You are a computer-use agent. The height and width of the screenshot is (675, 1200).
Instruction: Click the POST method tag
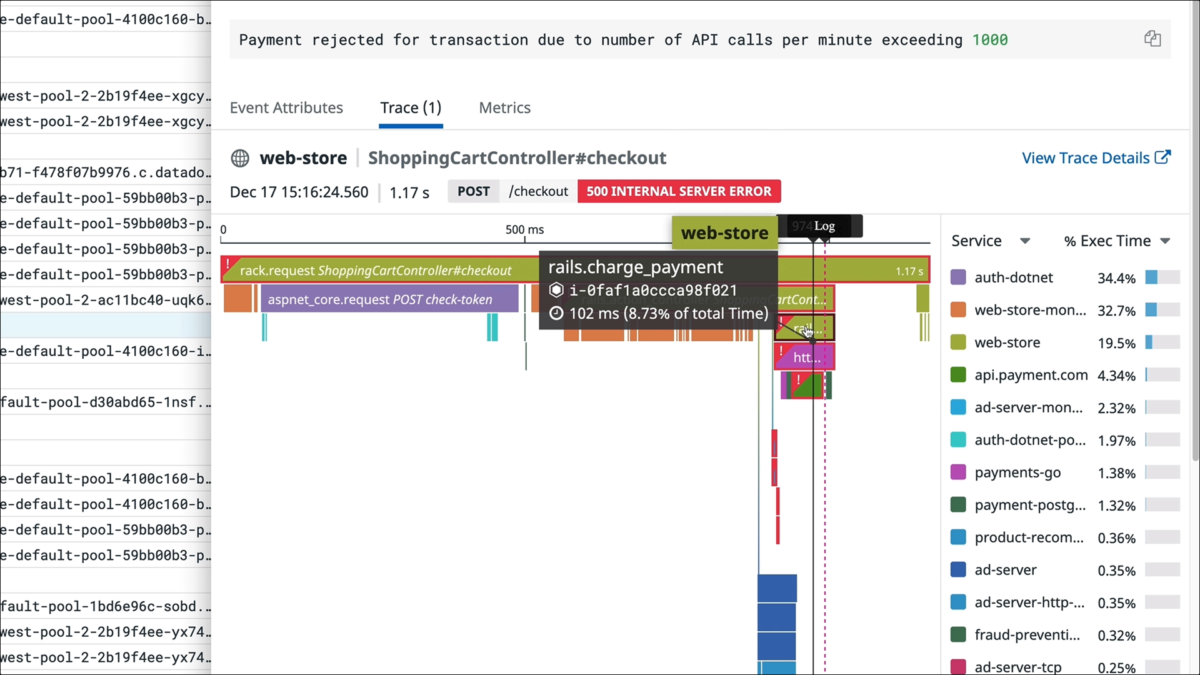(473, 191)
